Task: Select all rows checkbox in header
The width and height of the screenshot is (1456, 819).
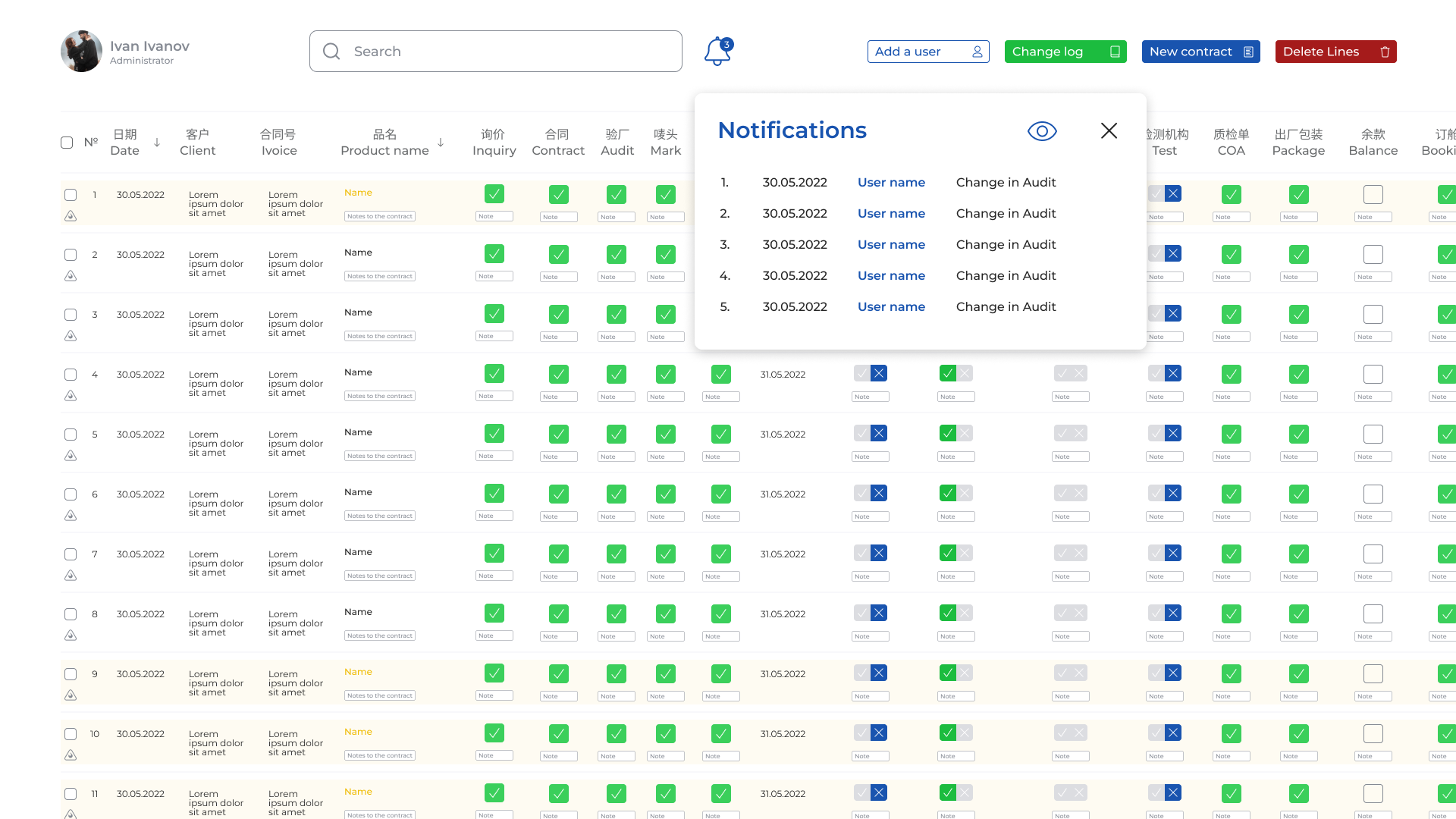Action: tap(67, 143)
